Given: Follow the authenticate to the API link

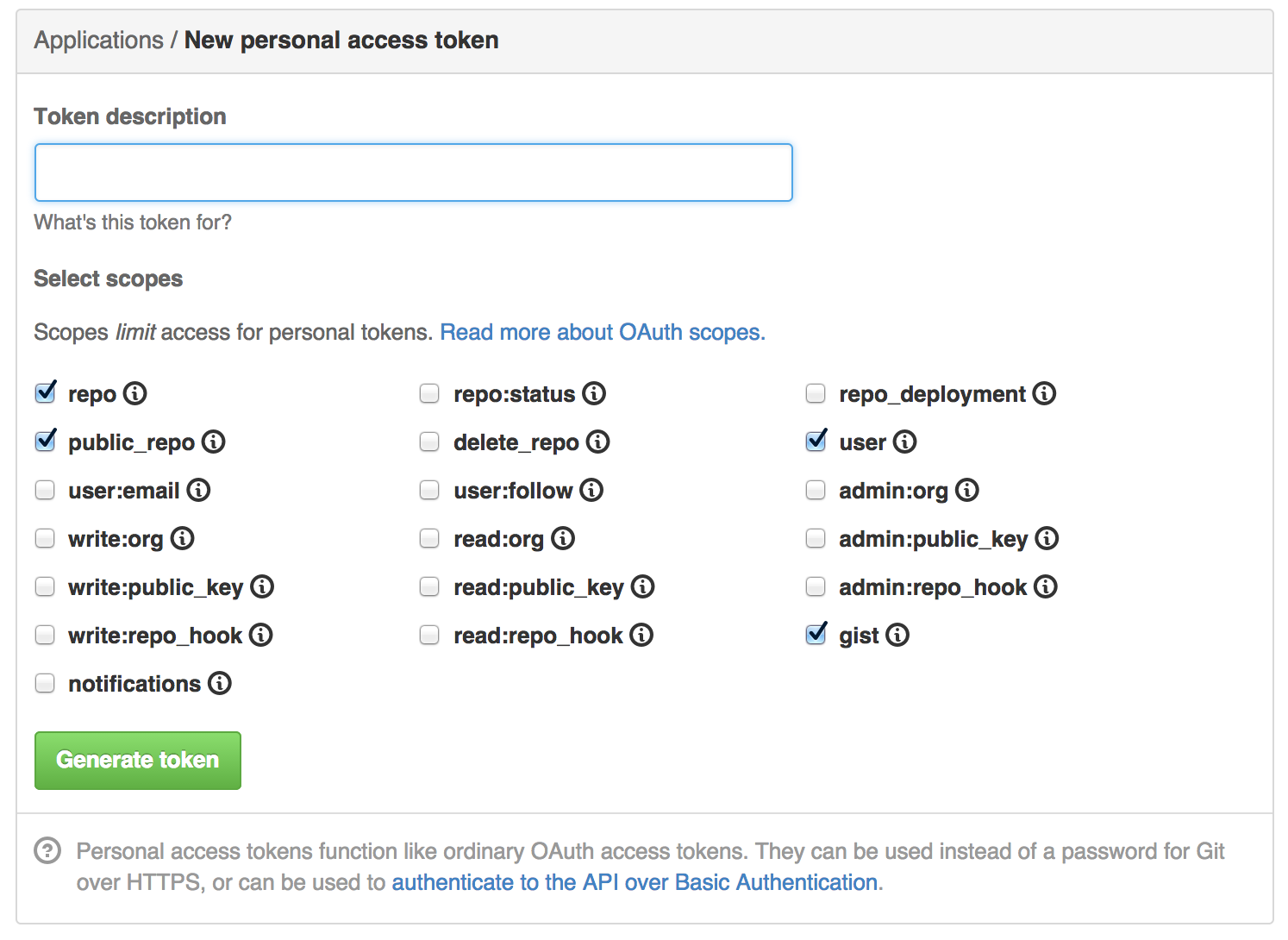Looking at the screenshot, I should (635, 882).
